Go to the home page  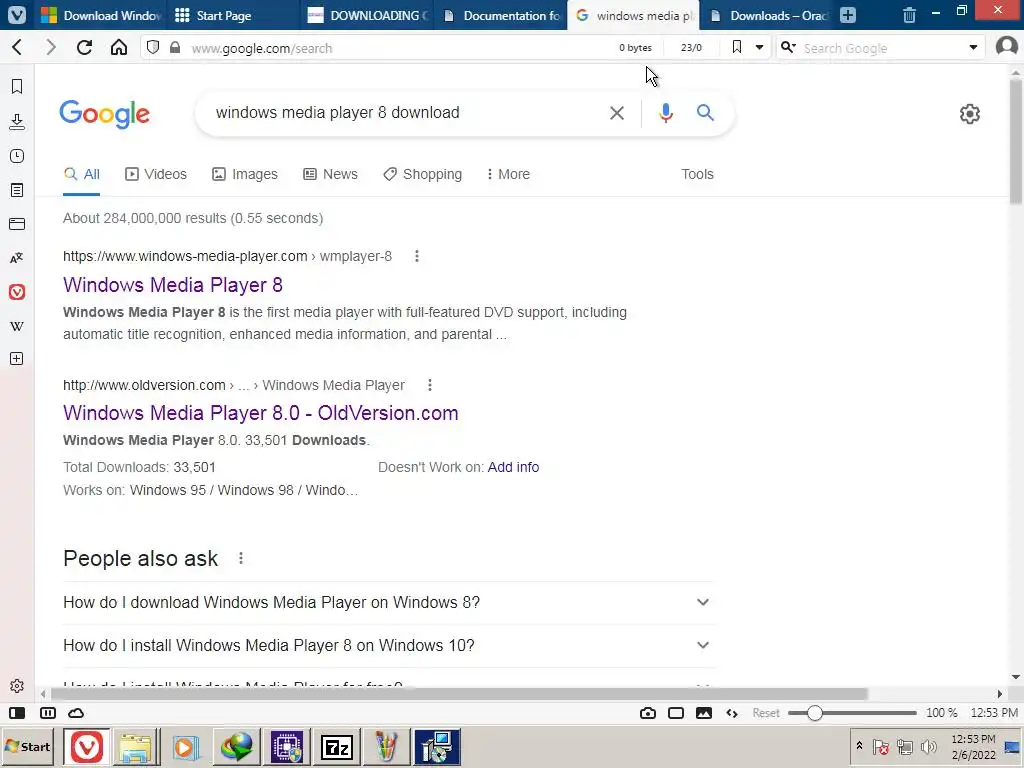[119, 47]
